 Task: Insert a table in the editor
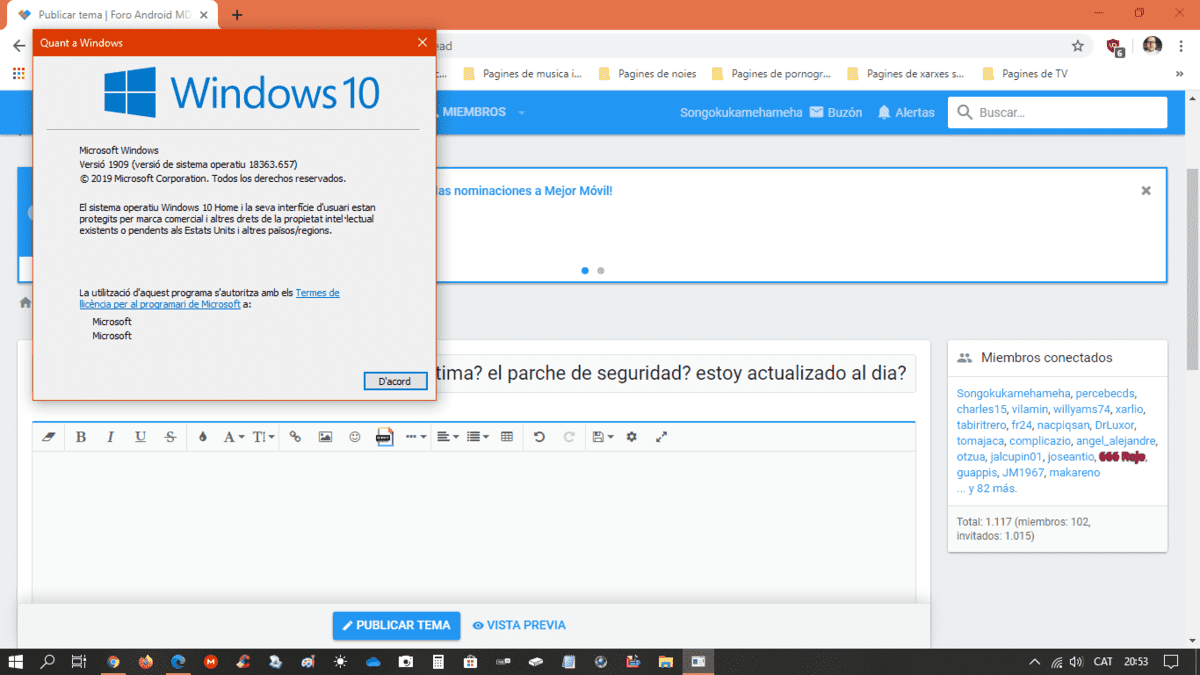507,437
